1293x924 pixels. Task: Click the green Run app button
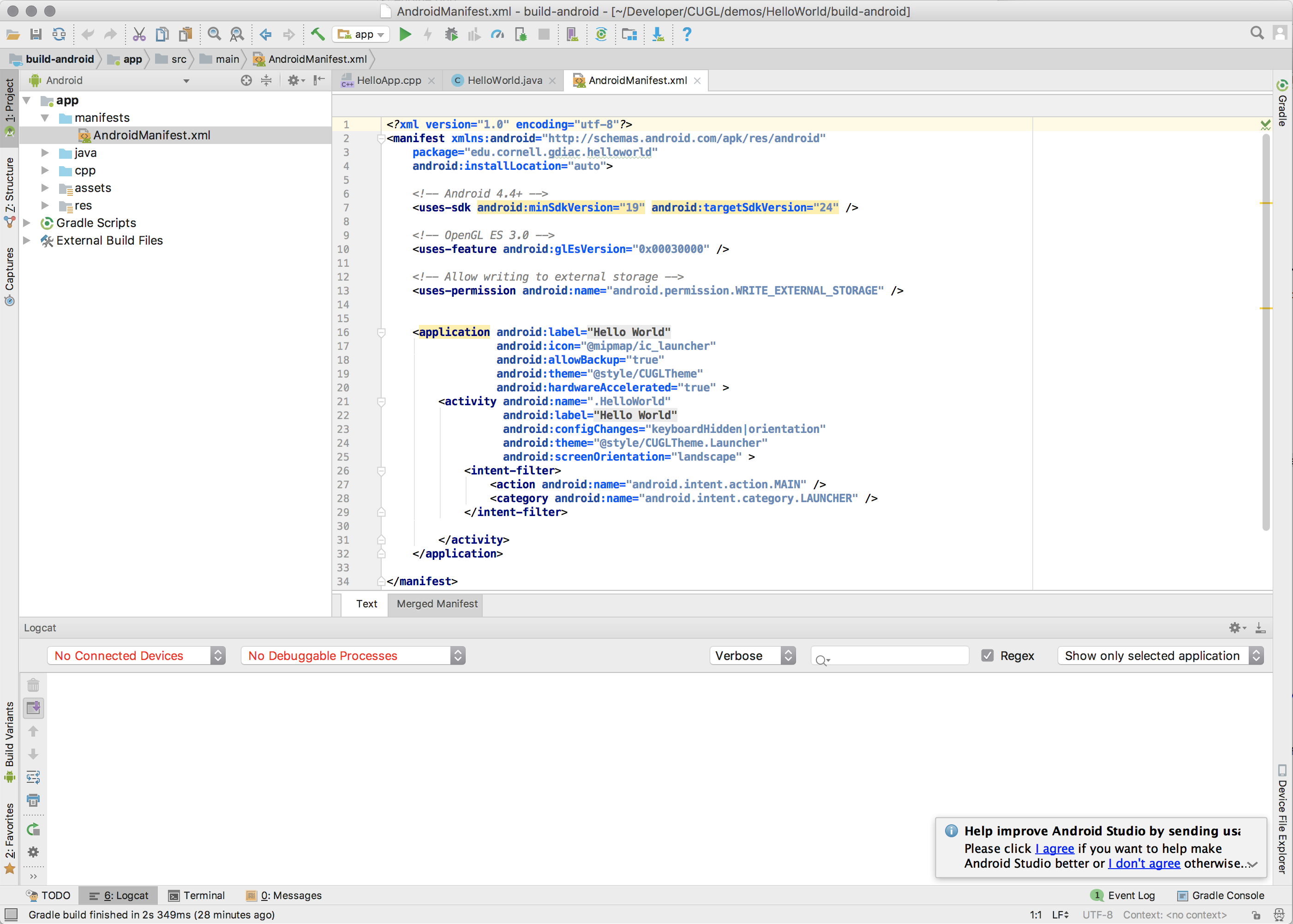tap(405, 35)
